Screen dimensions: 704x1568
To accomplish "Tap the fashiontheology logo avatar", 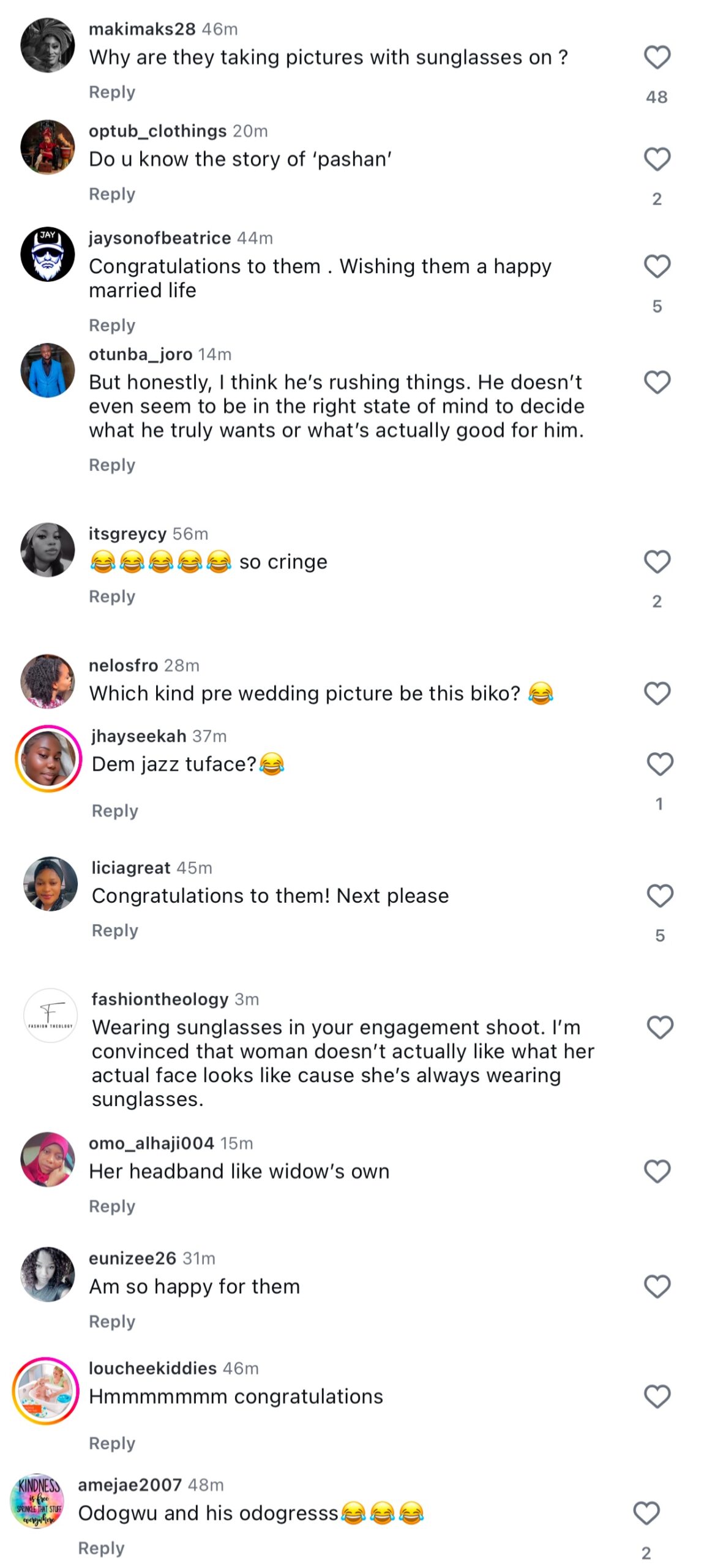I will [x=50, y=1015].
